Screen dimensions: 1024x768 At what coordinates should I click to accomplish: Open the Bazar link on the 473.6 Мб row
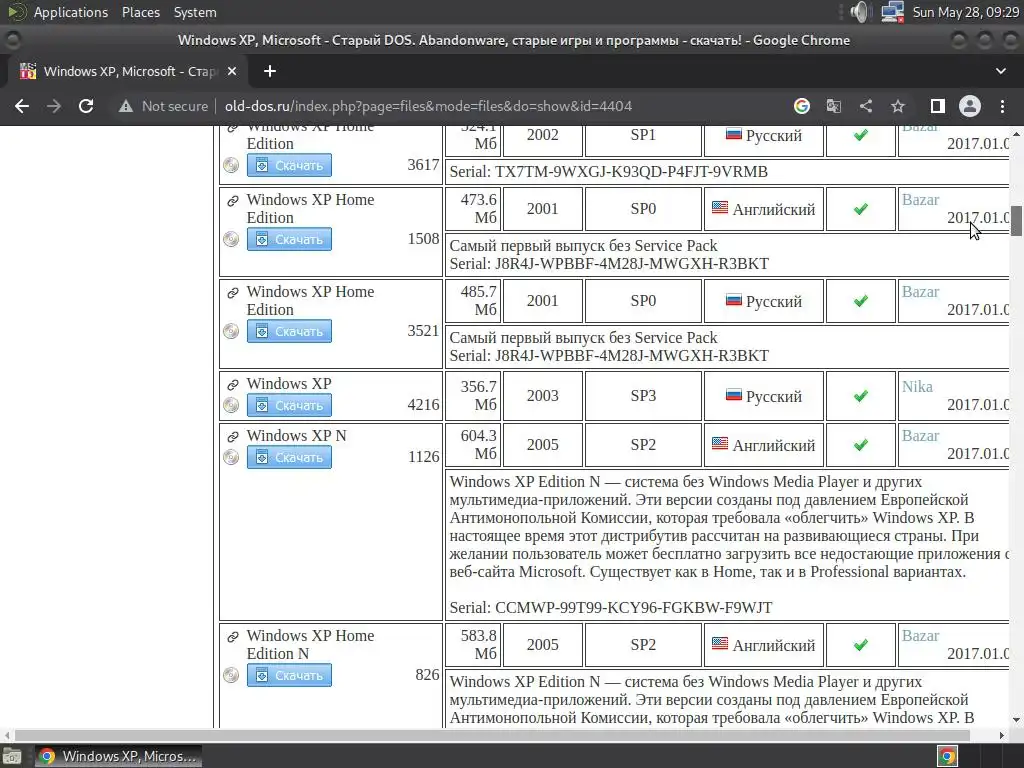click(x=920, y=200)
